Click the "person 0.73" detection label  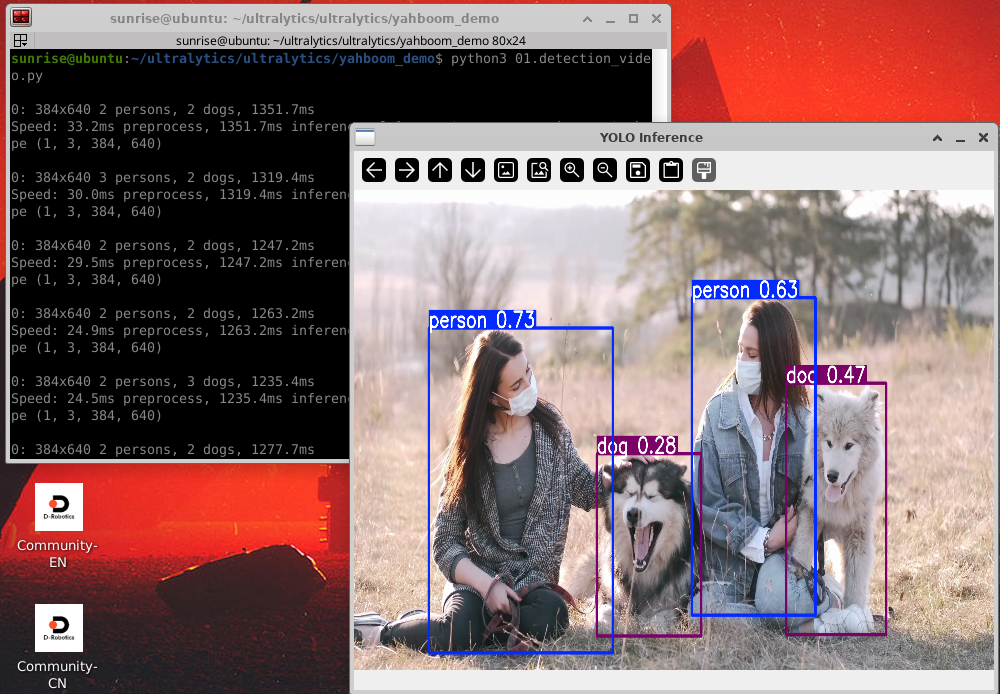482,320
